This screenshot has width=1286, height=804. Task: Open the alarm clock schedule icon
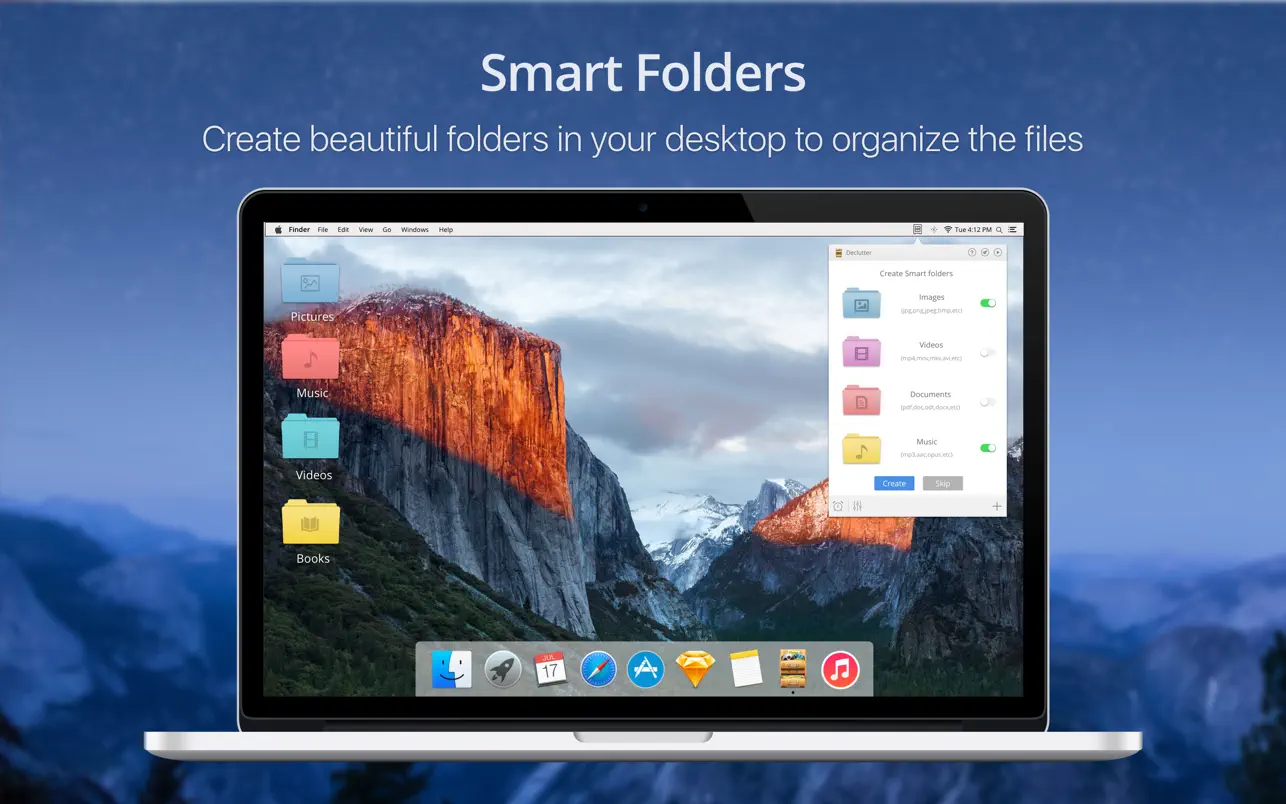coord(838,506)
